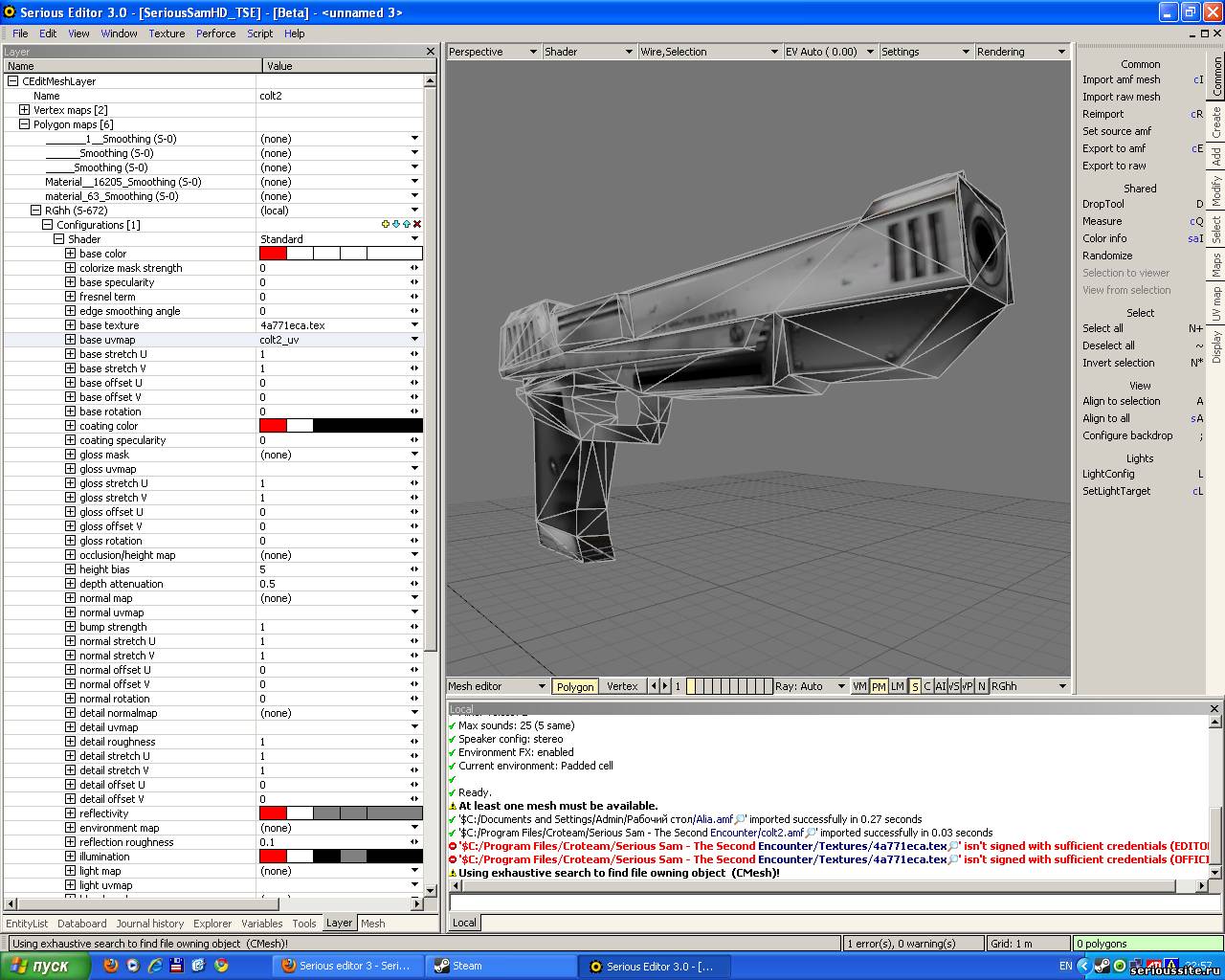
Task: Click the spinner arrows for height bias
Action: (x=414, y=569)
